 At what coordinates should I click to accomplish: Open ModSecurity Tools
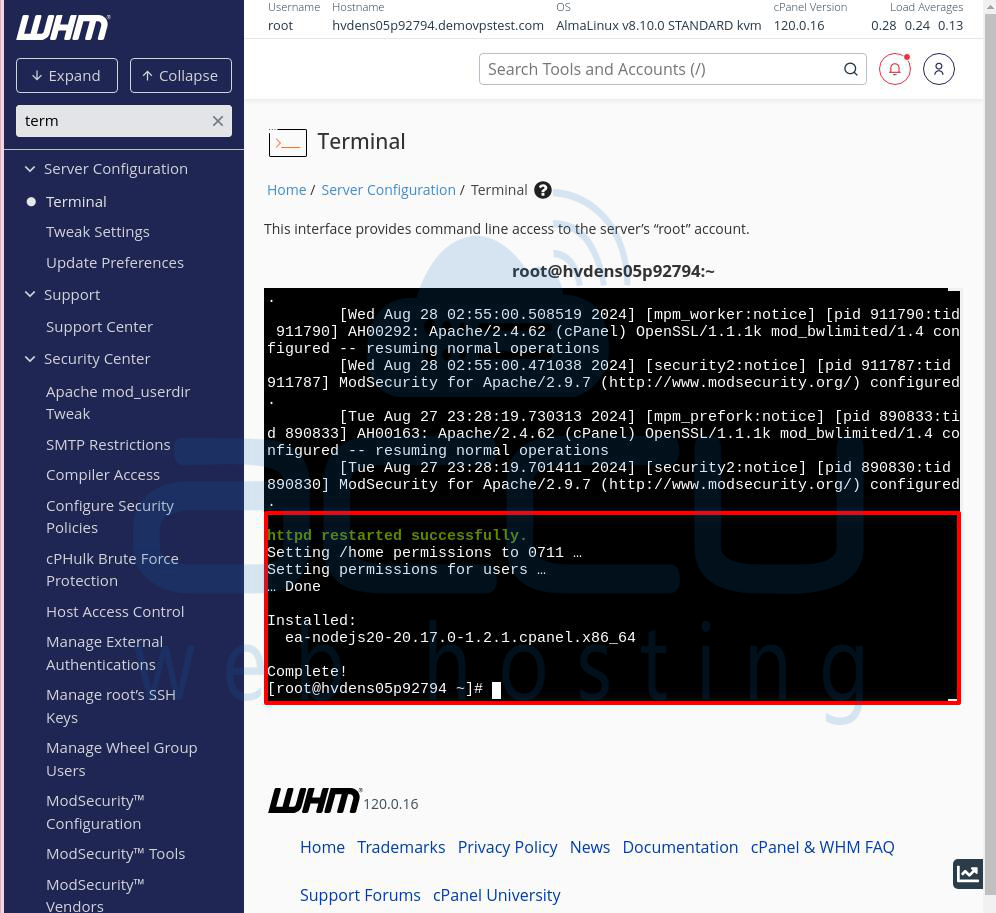pyautogui.click(x=116, y=854)
